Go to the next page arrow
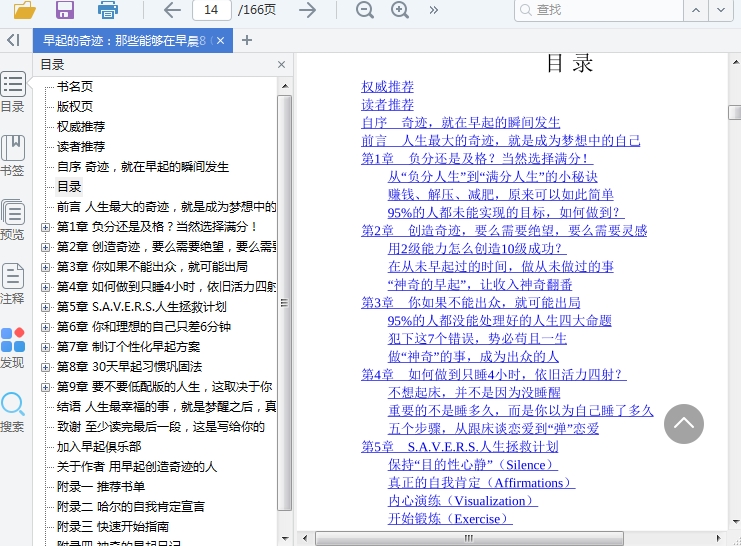 (x=308, y=9)
